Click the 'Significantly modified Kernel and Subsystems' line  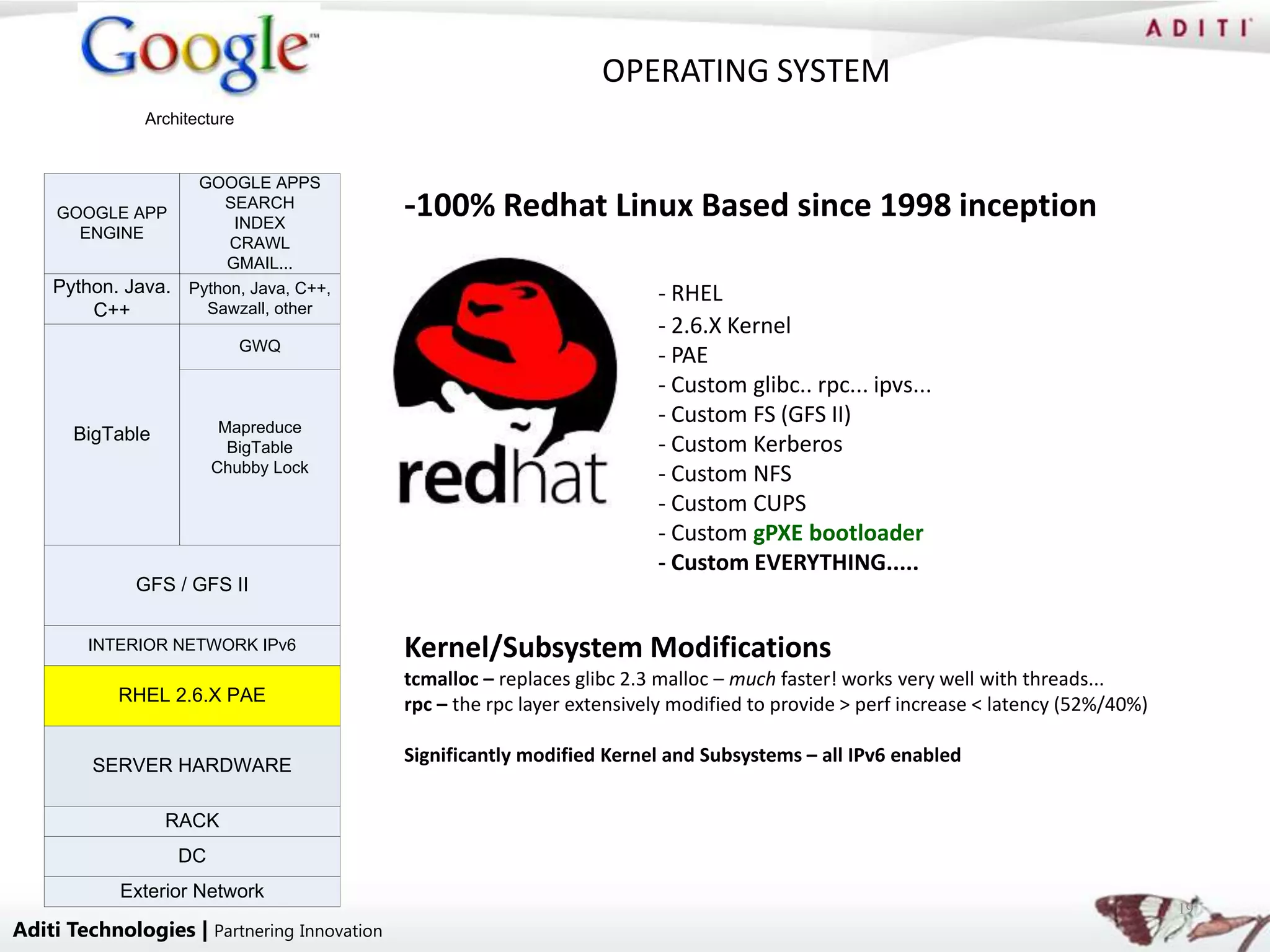682,755
